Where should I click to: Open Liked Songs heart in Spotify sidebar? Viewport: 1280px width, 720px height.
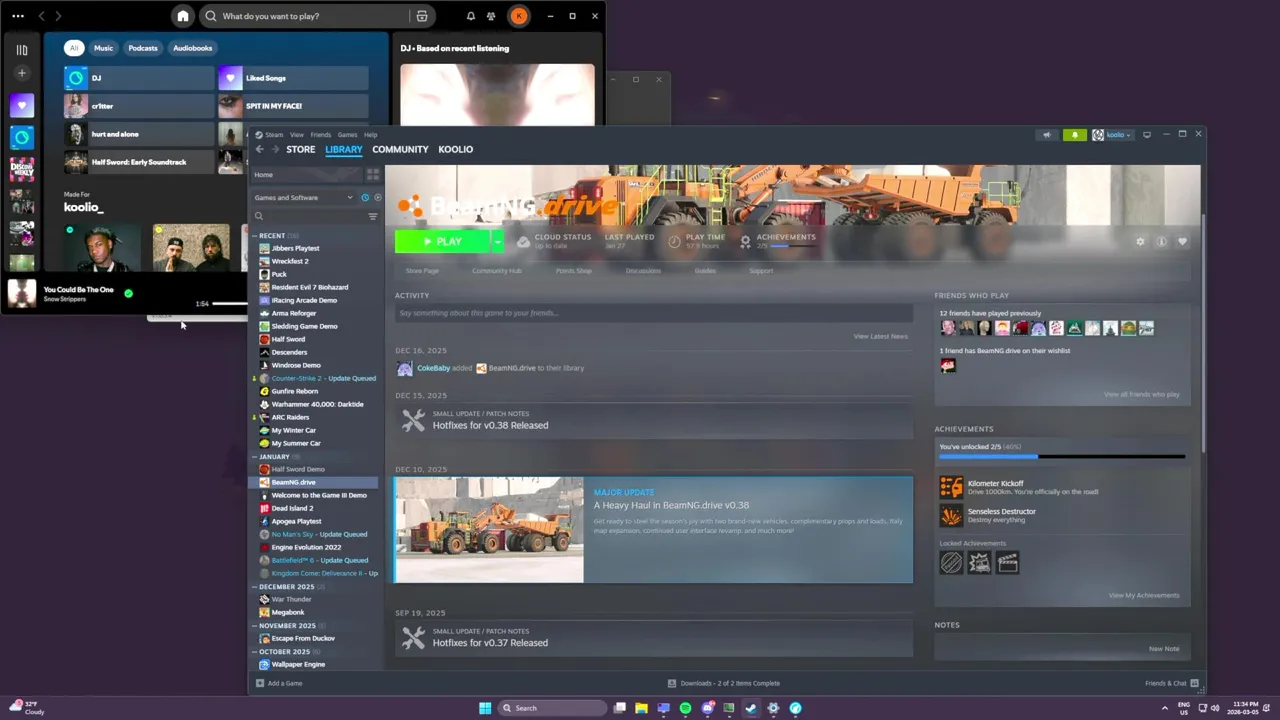(x=22, y=105)
